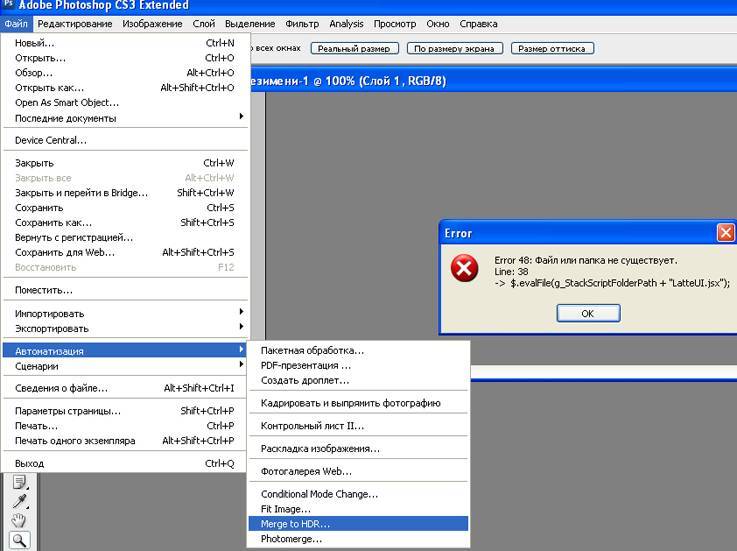Select the Zoom magnifier tool
Viewport: 737px width, 551px height.
[x=19, y=540]
